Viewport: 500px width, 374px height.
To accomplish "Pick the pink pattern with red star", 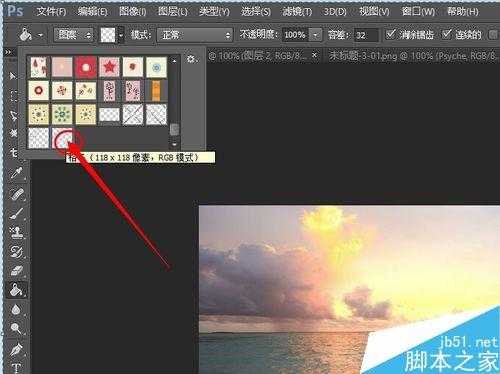I will pyautogui.click(x=109, y=68).
